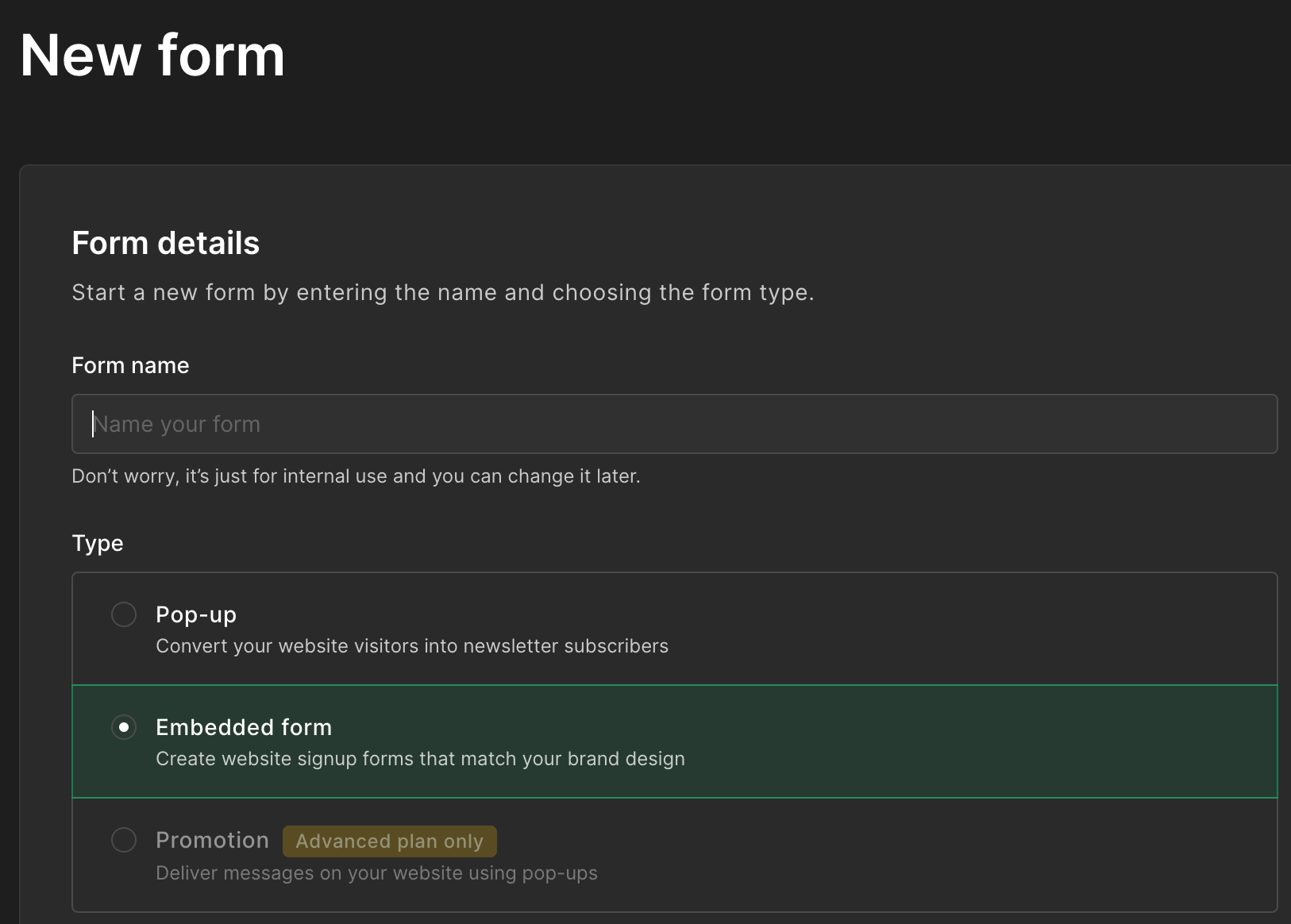This screenshot has height=924, width=1291.
Task: Click the "Form name" field label
Action: click(130, 365)
